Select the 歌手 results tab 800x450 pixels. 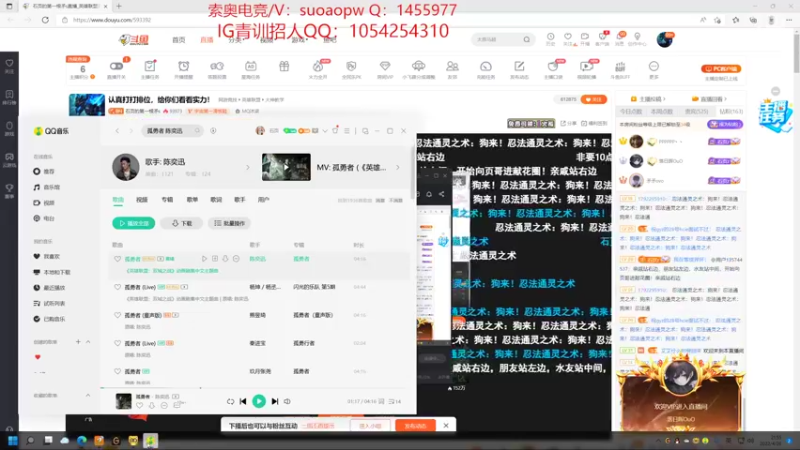click(x=240, y=199)
